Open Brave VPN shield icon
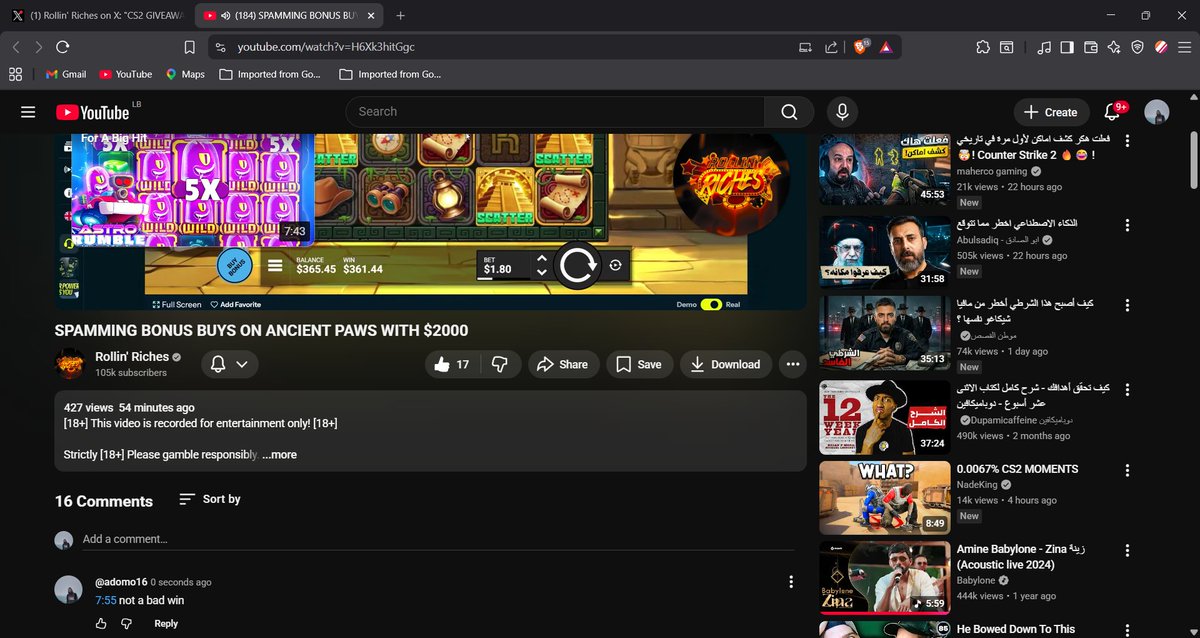 point(1138,47)
